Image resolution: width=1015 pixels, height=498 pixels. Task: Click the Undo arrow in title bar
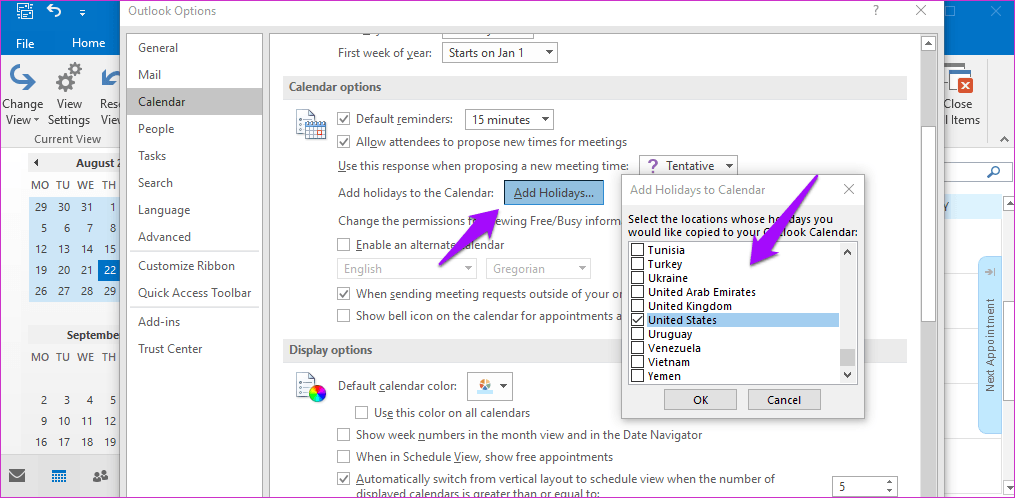tap(55, 11)
